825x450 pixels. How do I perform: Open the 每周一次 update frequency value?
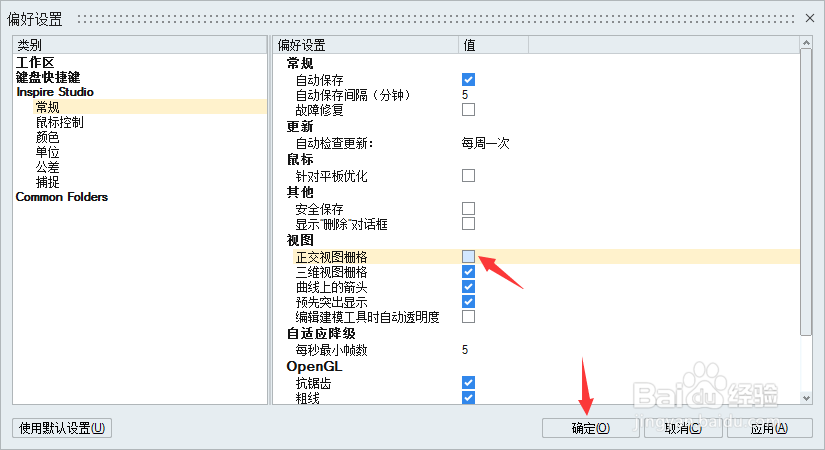point(485,143)
